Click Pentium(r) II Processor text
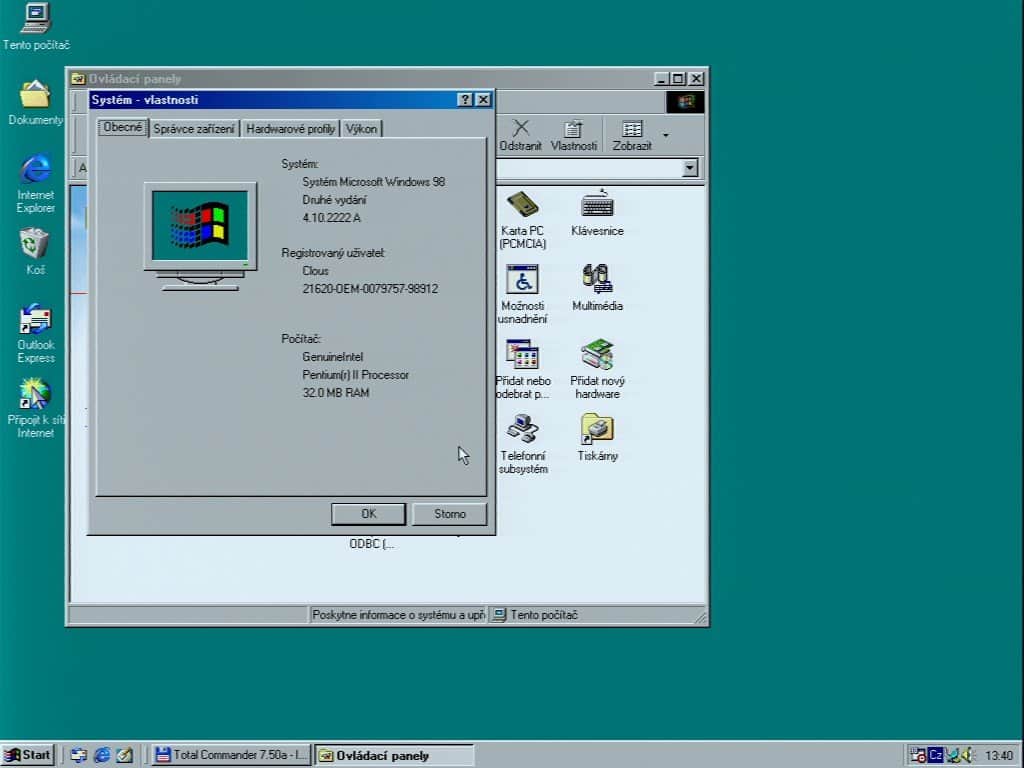This screenshot has height=768, width=1024. pyautogui.click(x=355, y=375)
